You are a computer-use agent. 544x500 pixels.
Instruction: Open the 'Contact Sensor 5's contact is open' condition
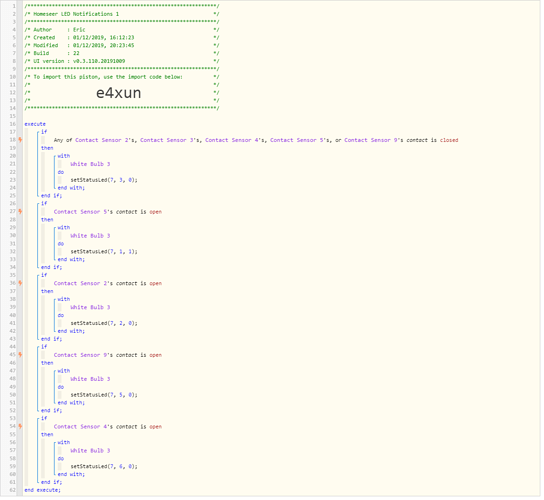[x=108, y=212]
